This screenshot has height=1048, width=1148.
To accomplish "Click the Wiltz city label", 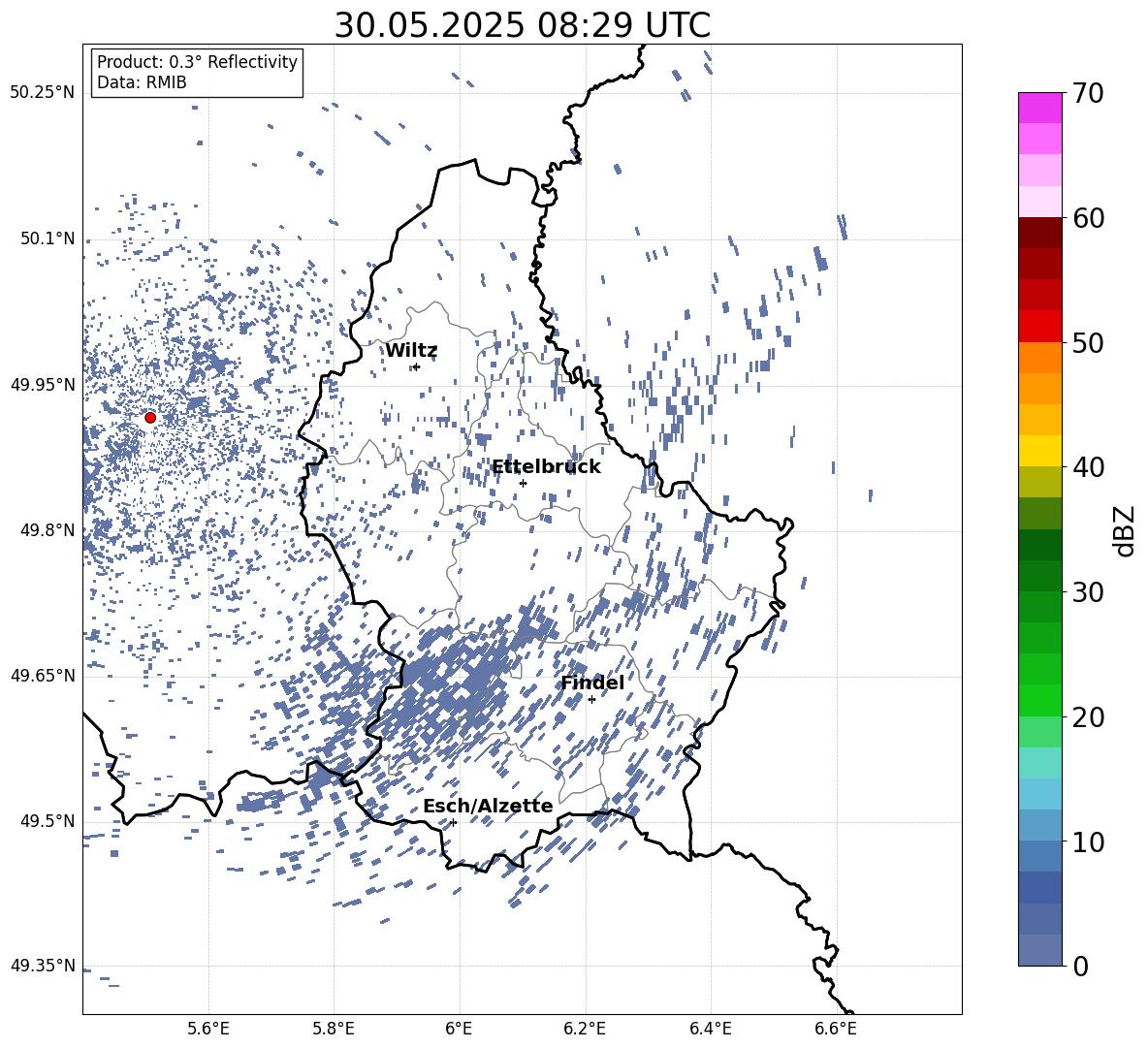I will [411, 351].
